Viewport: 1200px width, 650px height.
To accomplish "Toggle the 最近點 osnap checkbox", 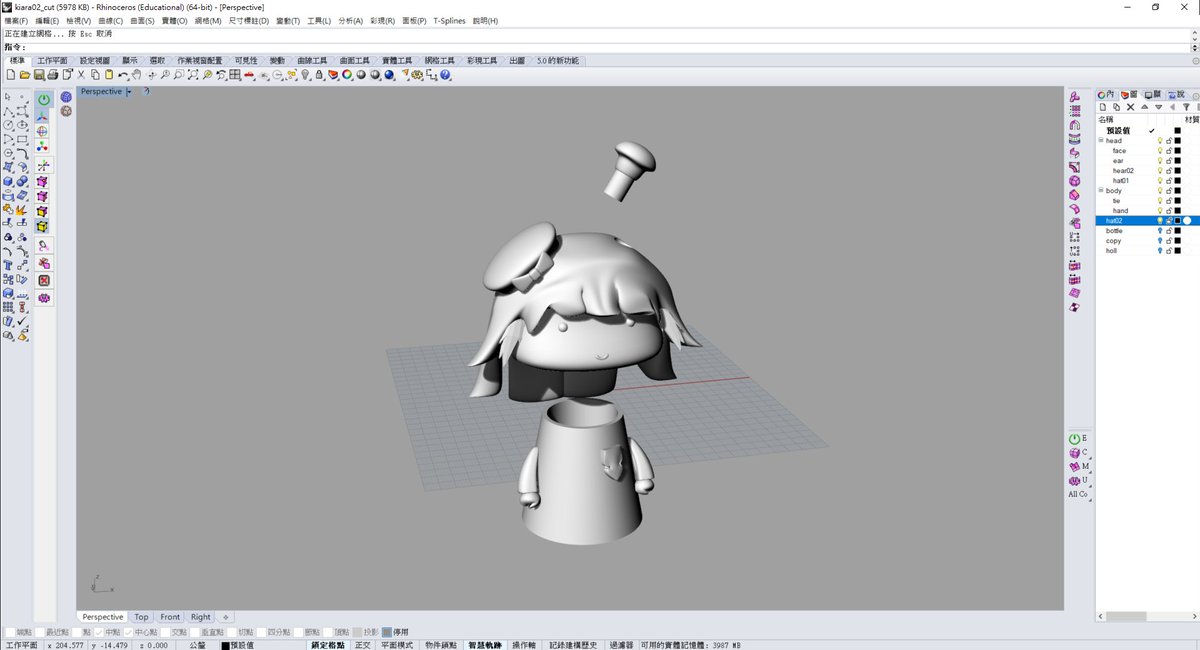I will (41, 632).
